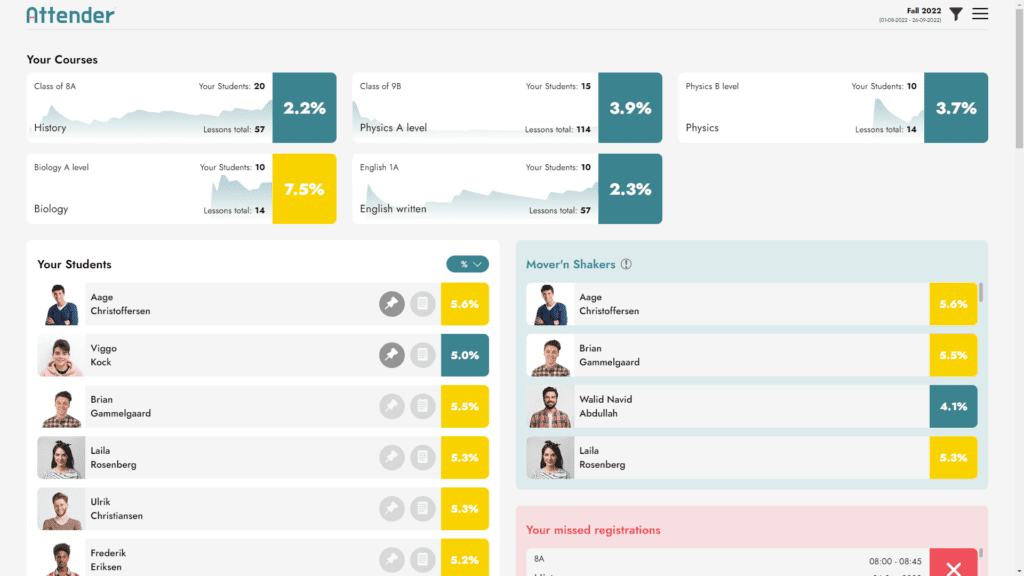Select Walid Navid Abdullah in Mover'n Shakers

pos(605,406)
